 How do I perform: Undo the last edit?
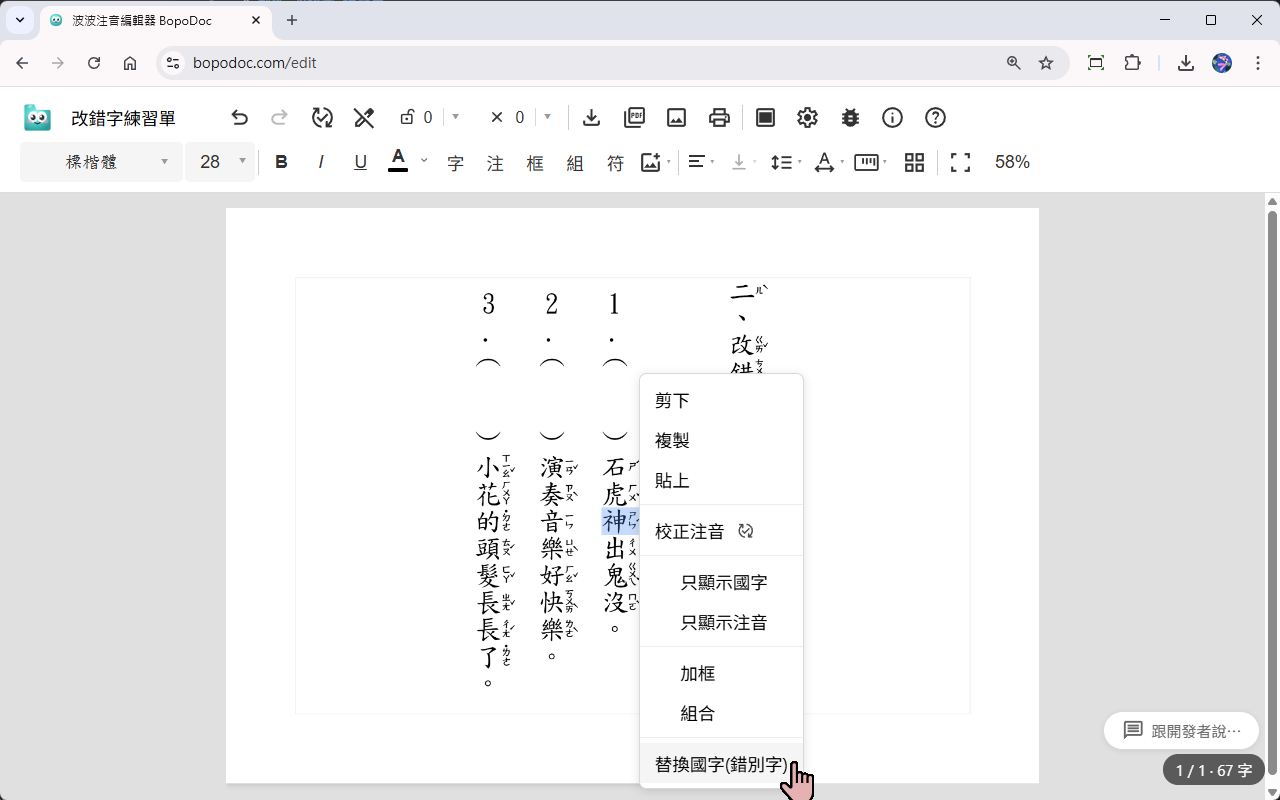(239, 117)
